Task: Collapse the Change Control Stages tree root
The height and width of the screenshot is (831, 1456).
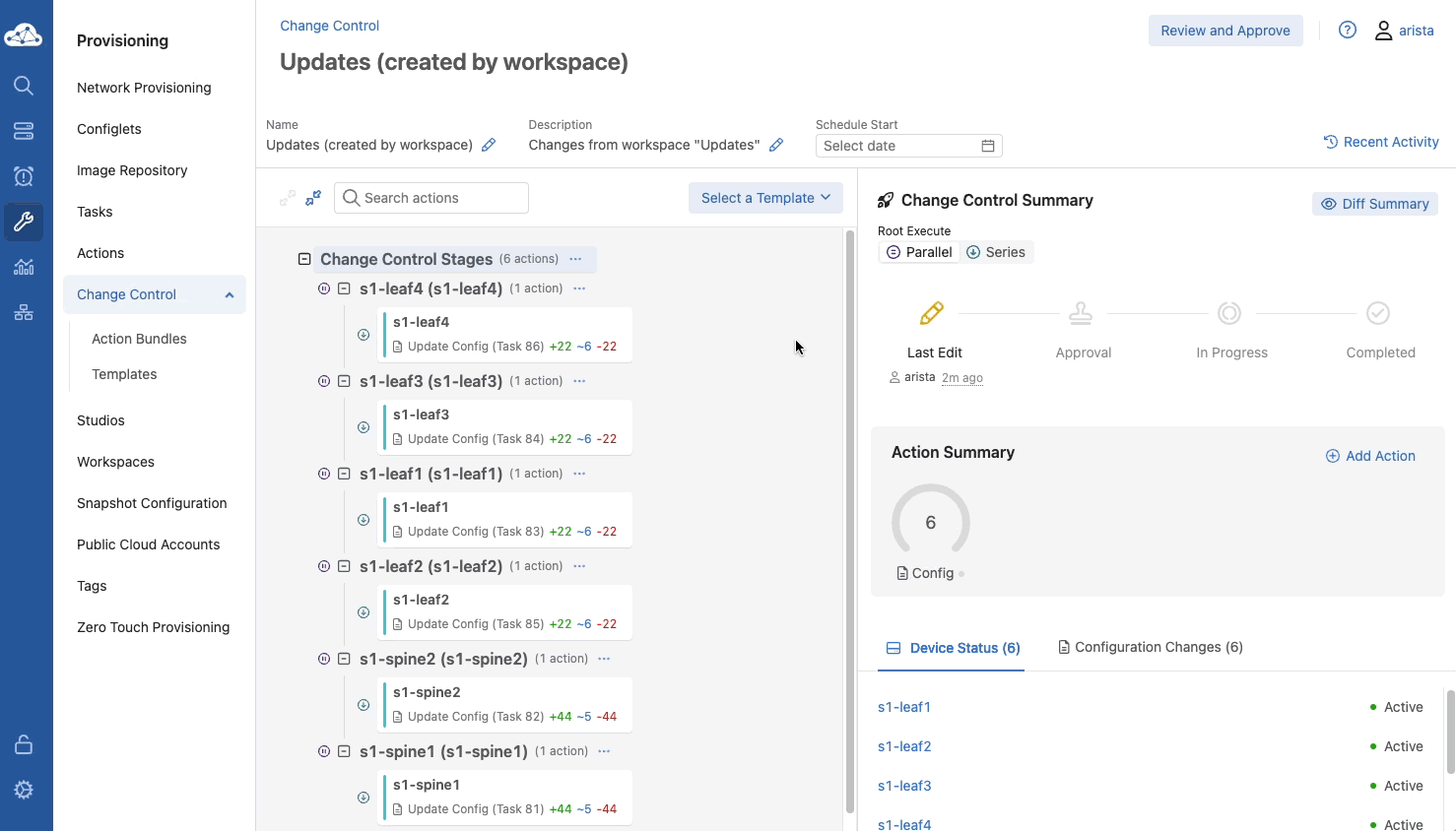Action: coord(304,259)
